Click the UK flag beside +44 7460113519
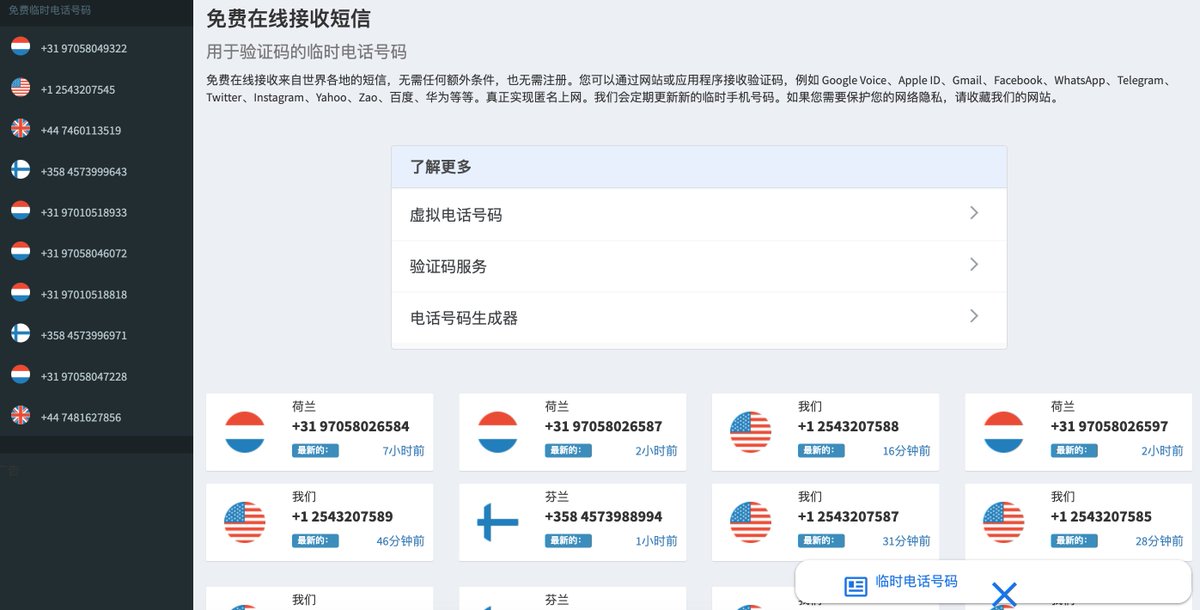1200x610 pixels. 20,129
